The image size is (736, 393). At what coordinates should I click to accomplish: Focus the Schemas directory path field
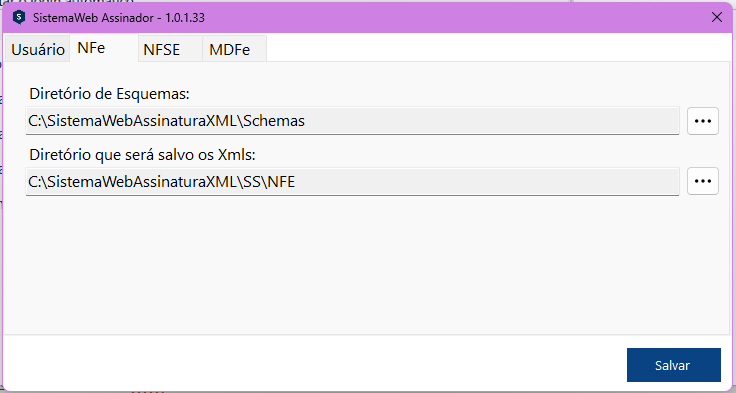tap(353, 121)
